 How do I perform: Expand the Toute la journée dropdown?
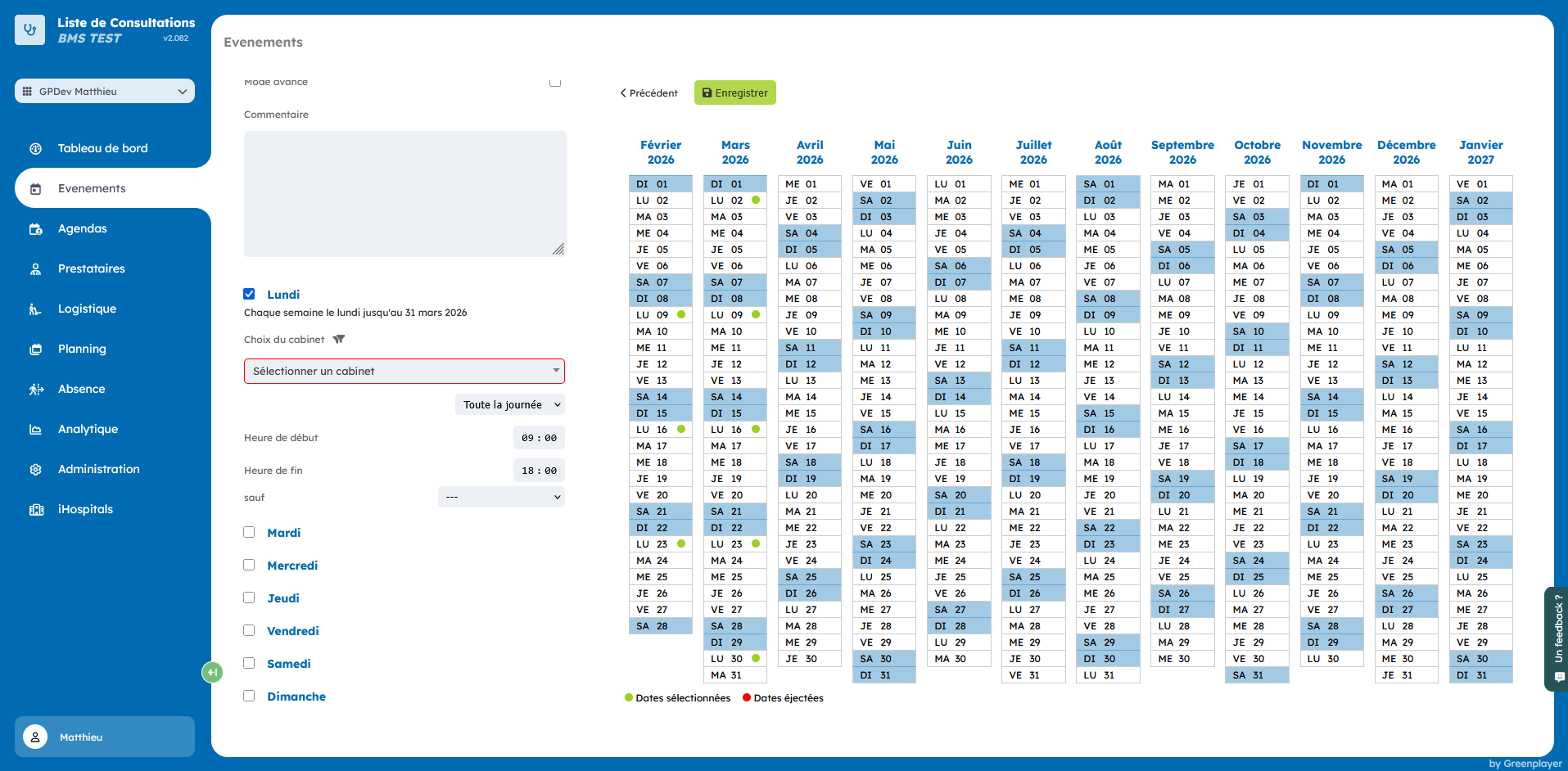click(510, 404)
